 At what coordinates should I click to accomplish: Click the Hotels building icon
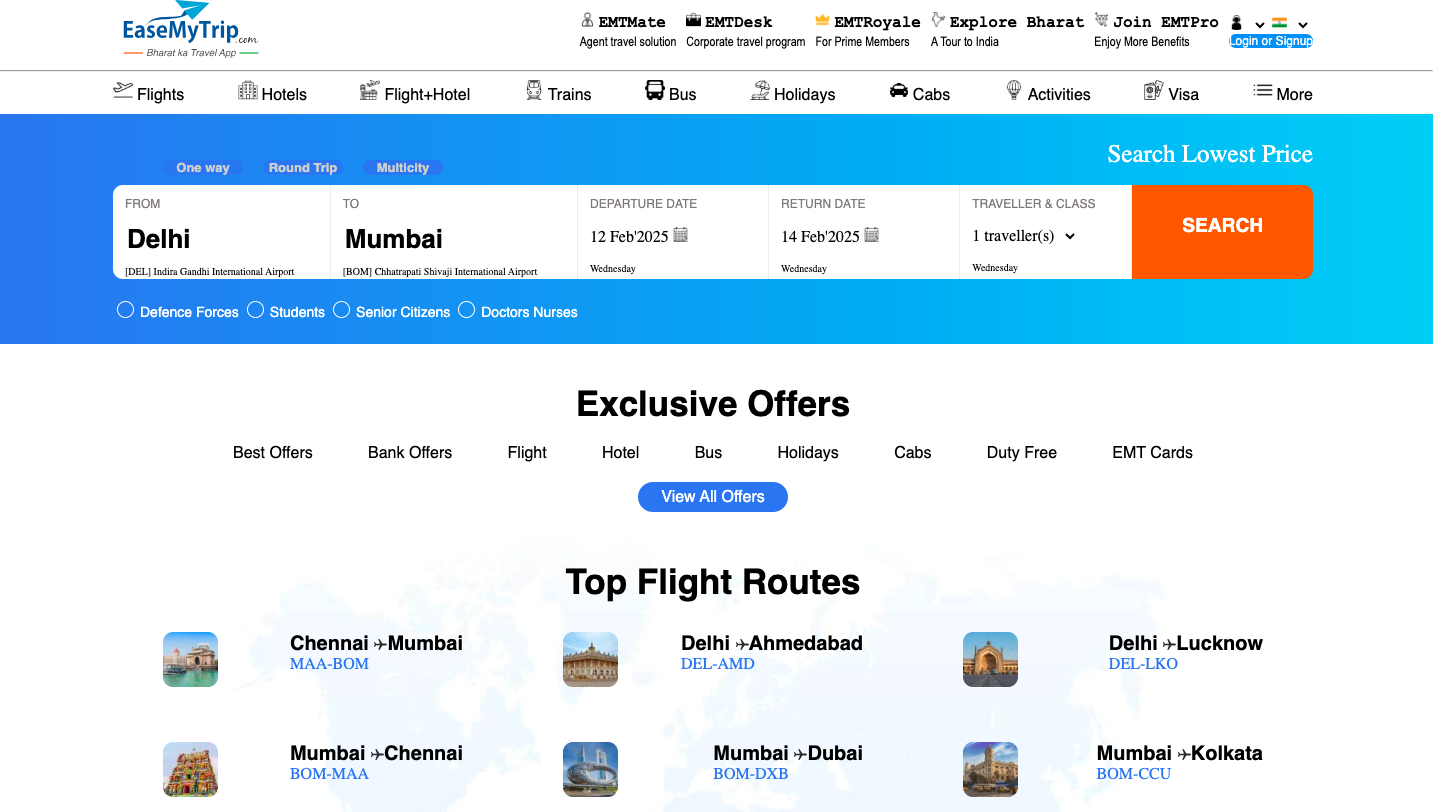coord(248,91)
